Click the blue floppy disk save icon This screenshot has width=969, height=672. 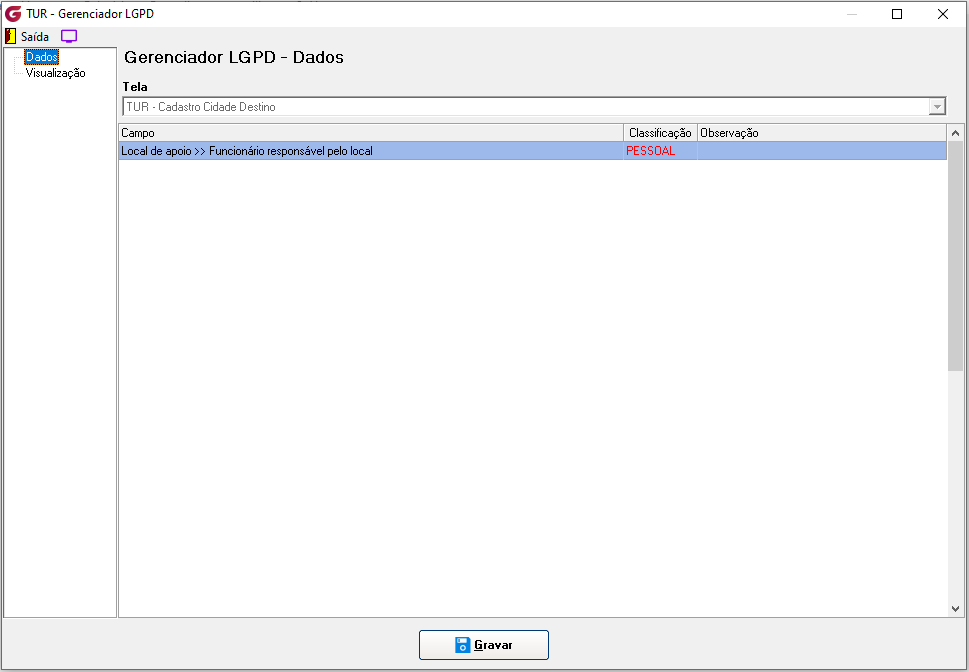click(x=463, y=645)
